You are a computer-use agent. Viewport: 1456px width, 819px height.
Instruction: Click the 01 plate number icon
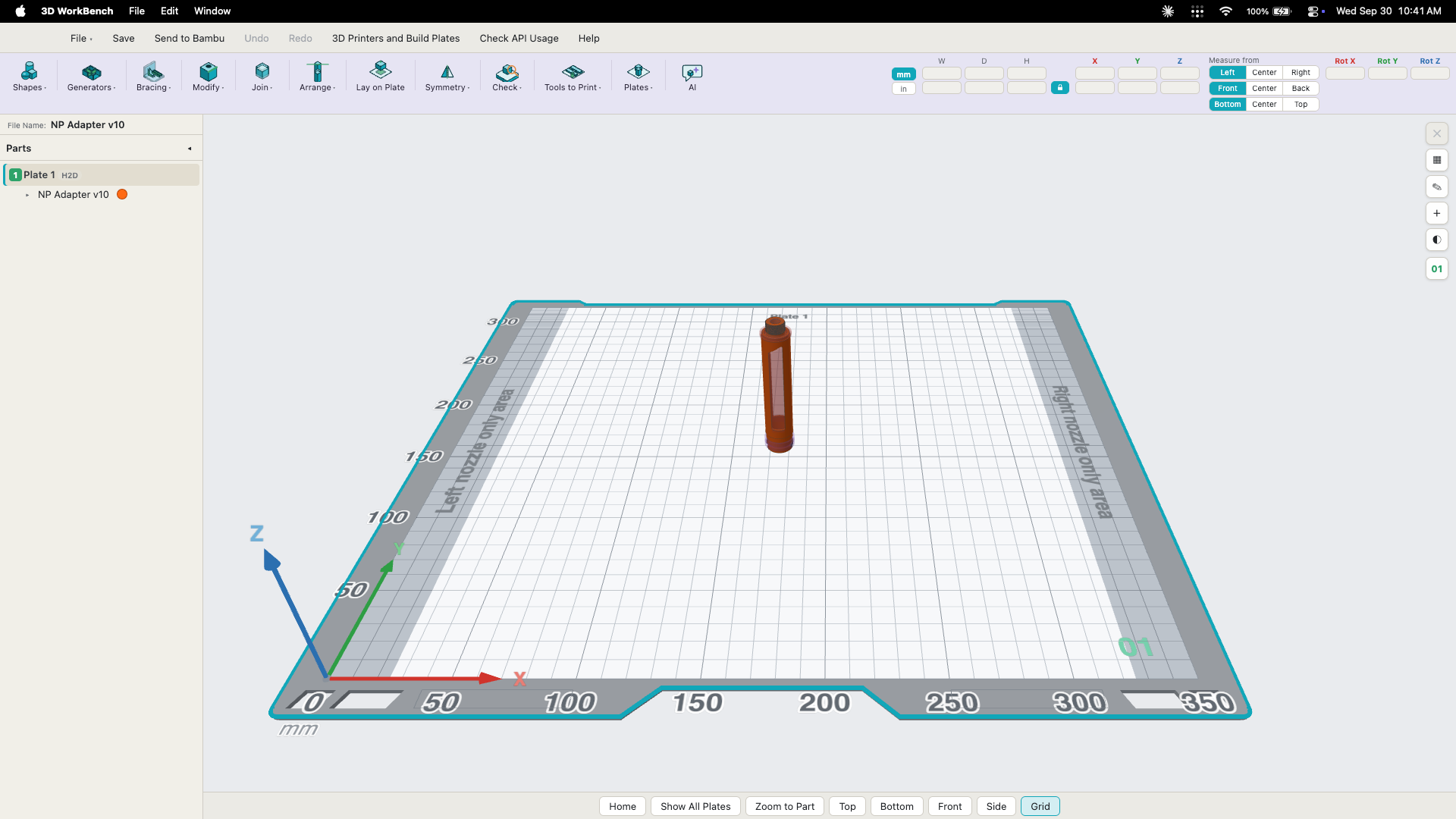coord(1437,268)
